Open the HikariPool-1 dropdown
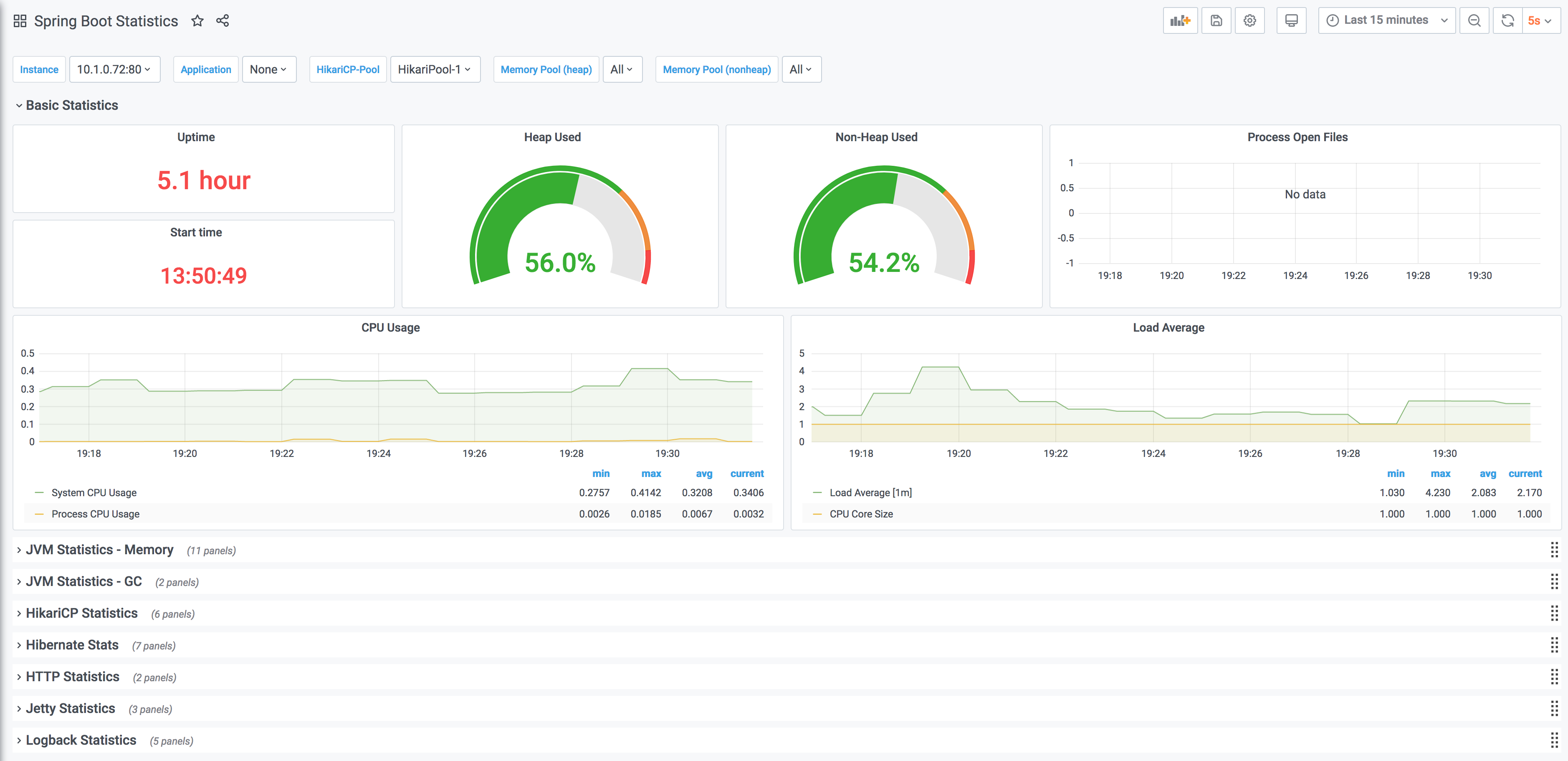 point(435,69)
